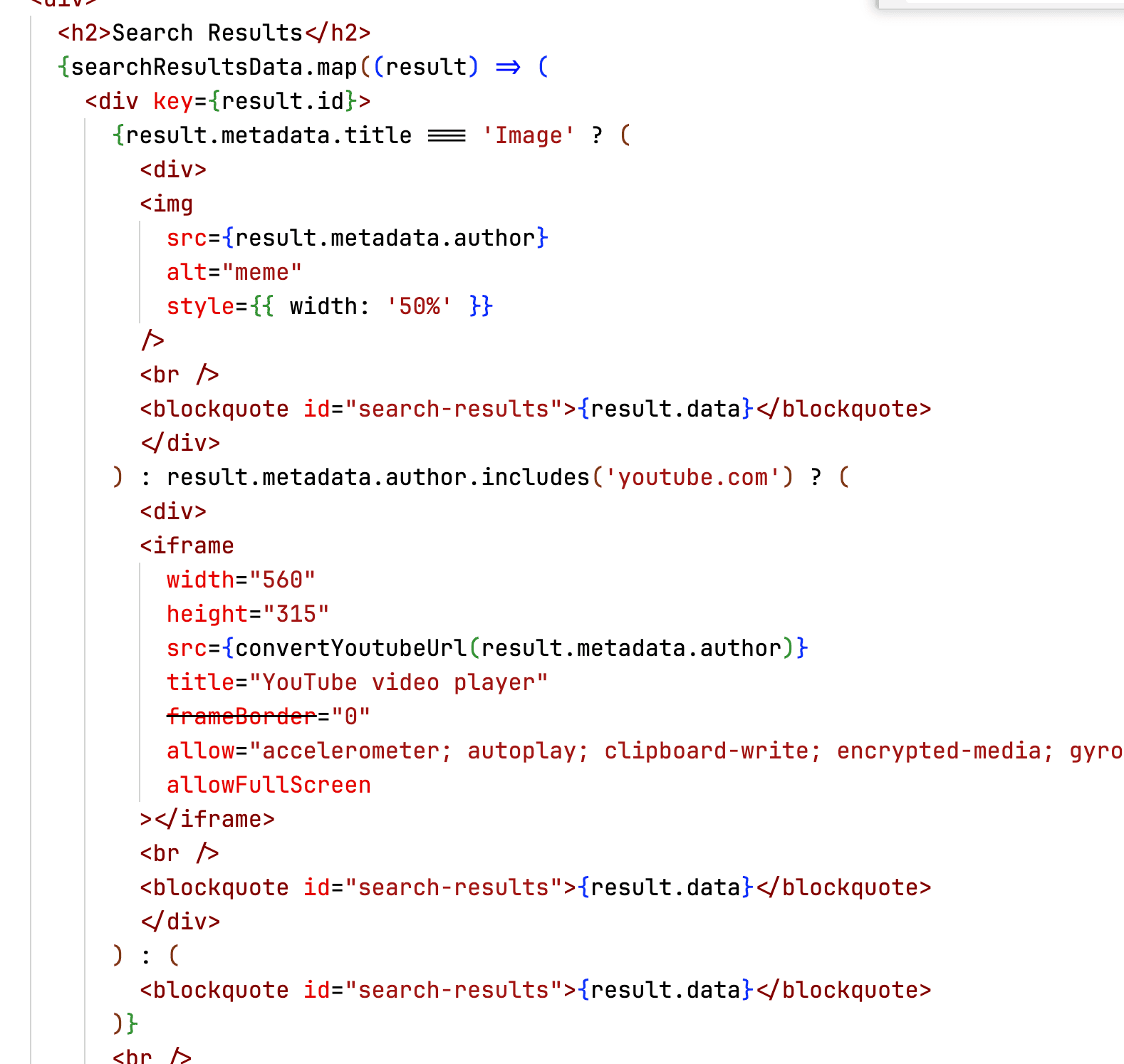Viewport: 1124px width, 1064px height.
Task: Click the struck-through frameBorder attribute
Action: [x=241, y=716]
